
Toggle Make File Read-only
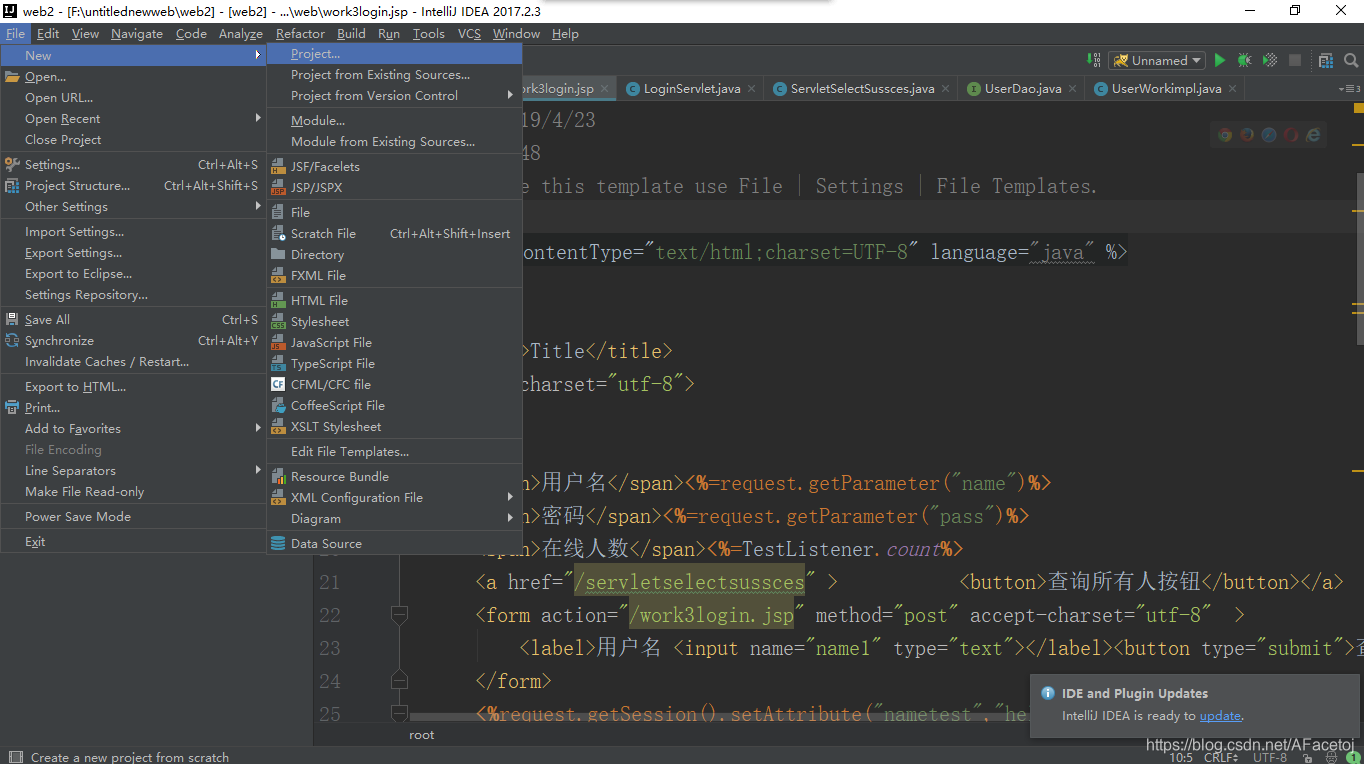pyautogui.click(x=134, y=492)
